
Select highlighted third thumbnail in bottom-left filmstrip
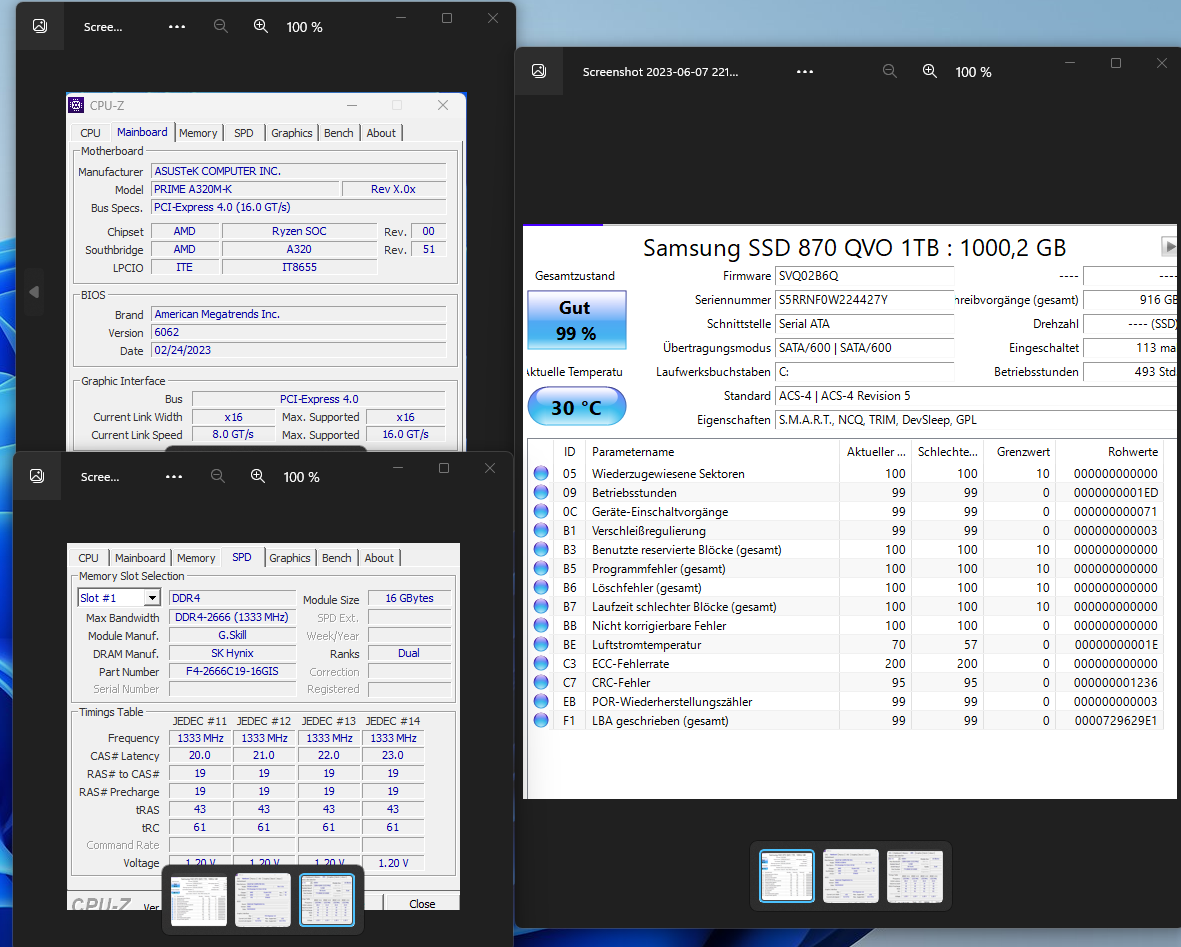(x=327, y=900)
